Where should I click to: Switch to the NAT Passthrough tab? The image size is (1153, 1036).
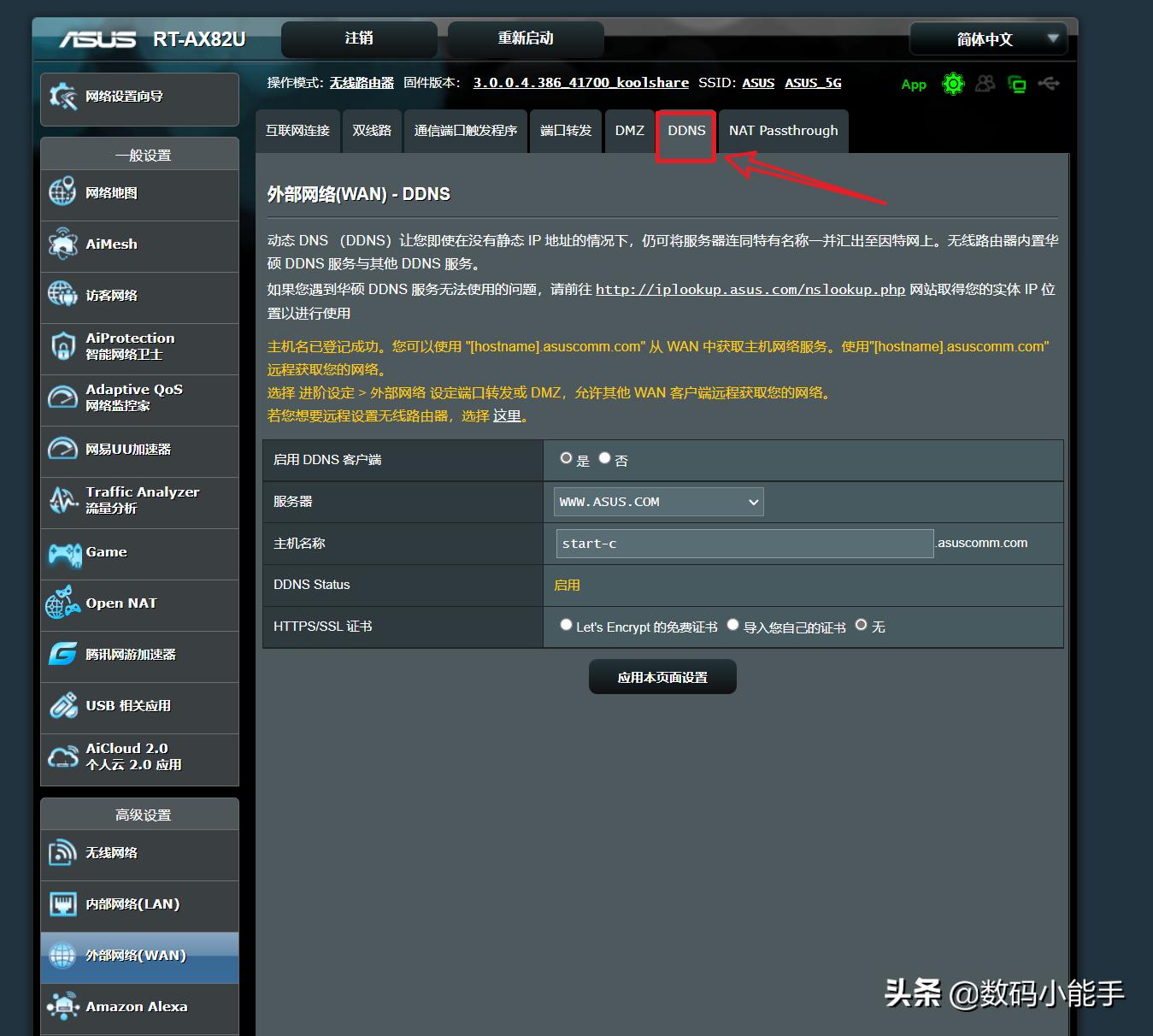tap(783, 130)
